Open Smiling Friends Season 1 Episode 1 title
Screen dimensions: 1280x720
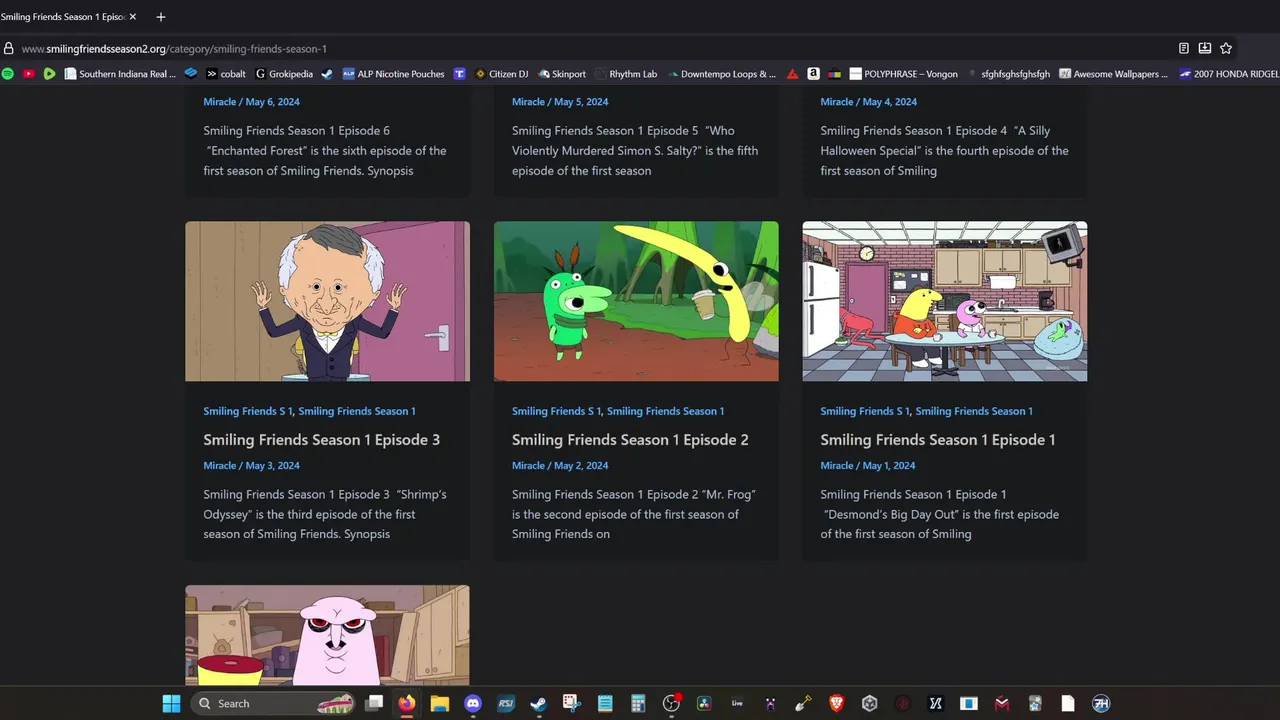tap(938, 440)
